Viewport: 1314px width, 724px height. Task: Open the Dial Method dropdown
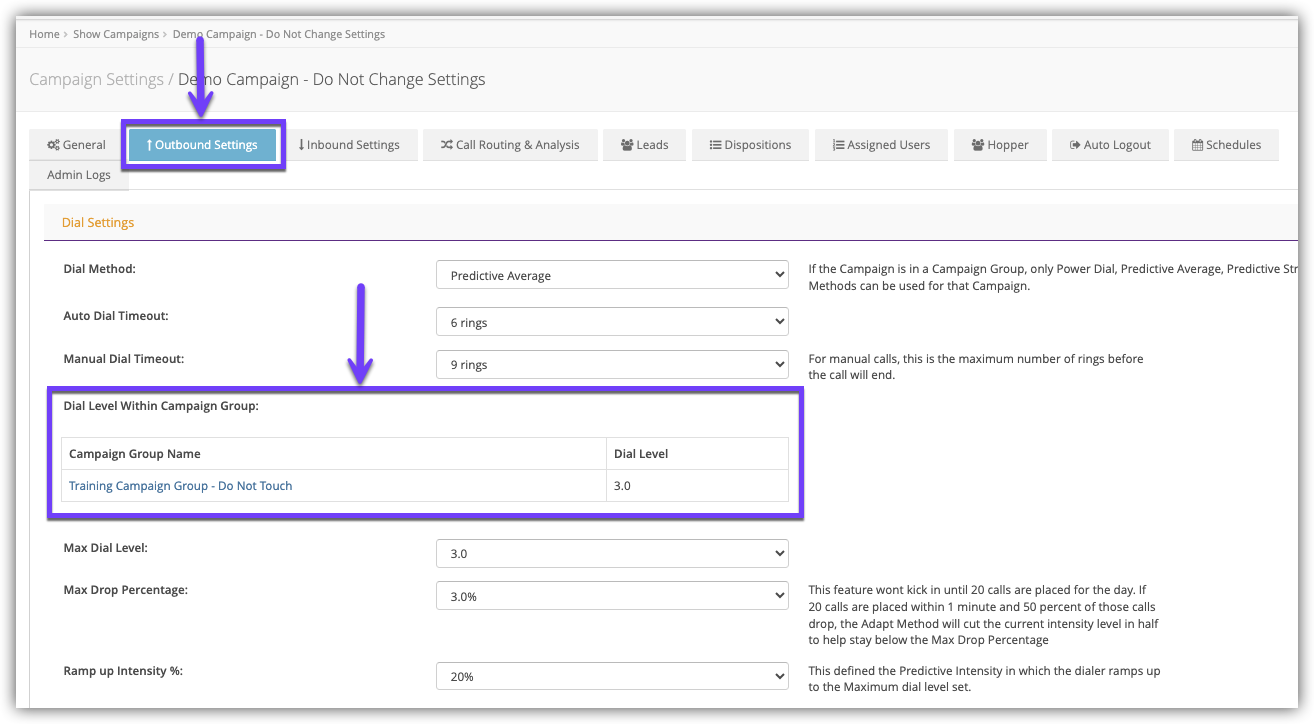[612, 275]
